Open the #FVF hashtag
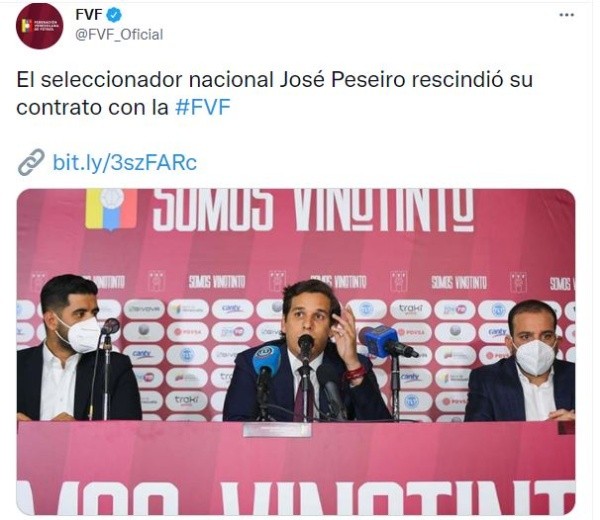 point(203,107)
